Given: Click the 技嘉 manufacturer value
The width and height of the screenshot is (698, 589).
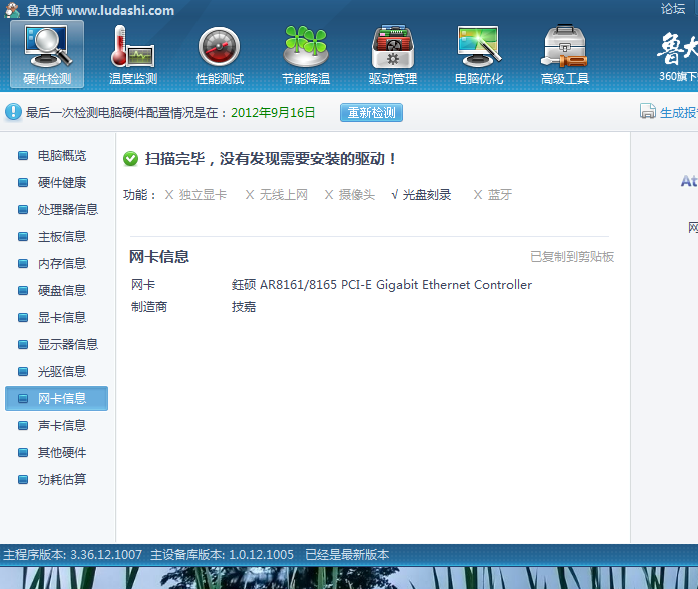Looking at the screenshot, I should coord(244,307).
